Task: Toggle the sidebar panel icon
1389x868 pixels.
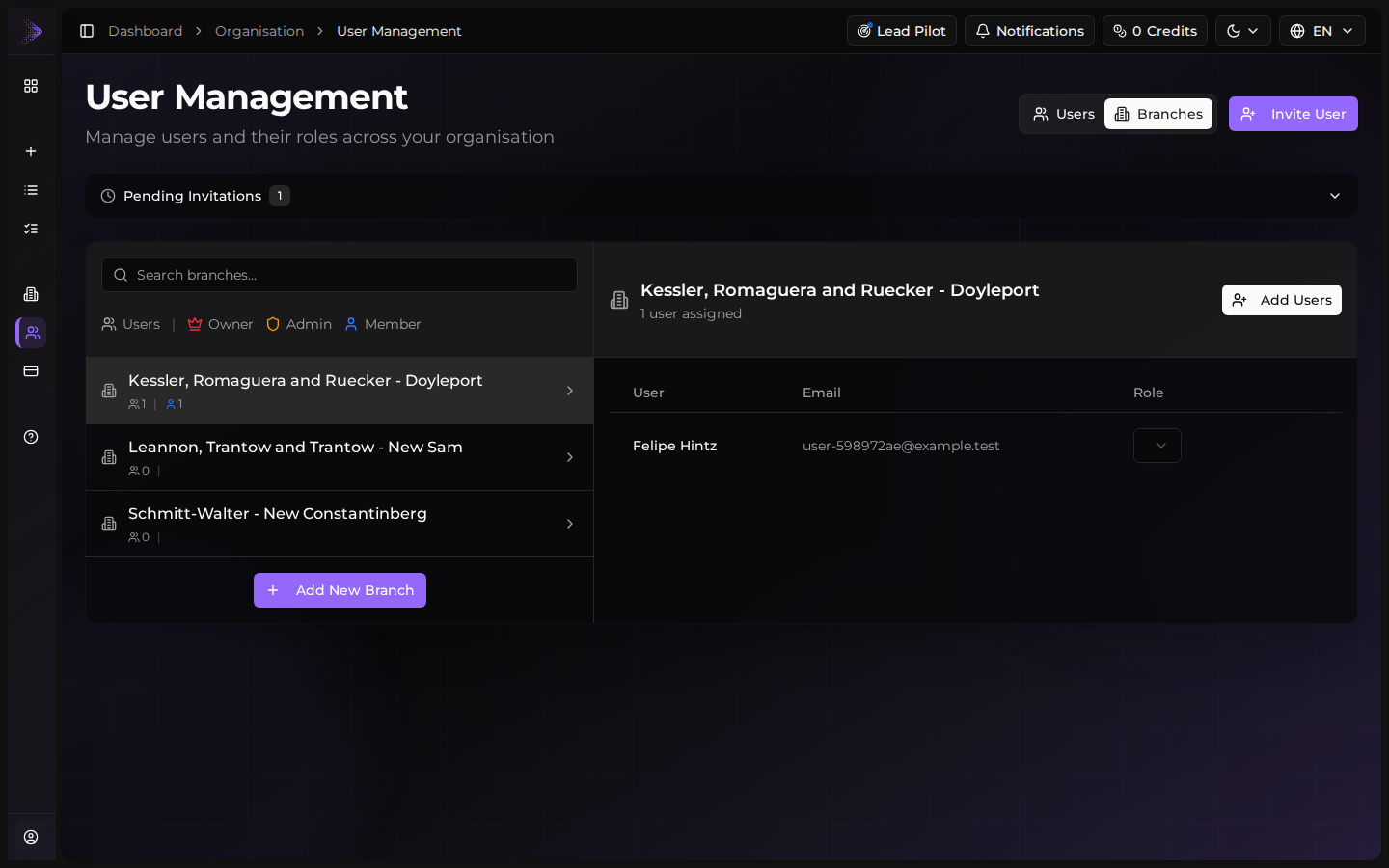Action: coord(87,31)
